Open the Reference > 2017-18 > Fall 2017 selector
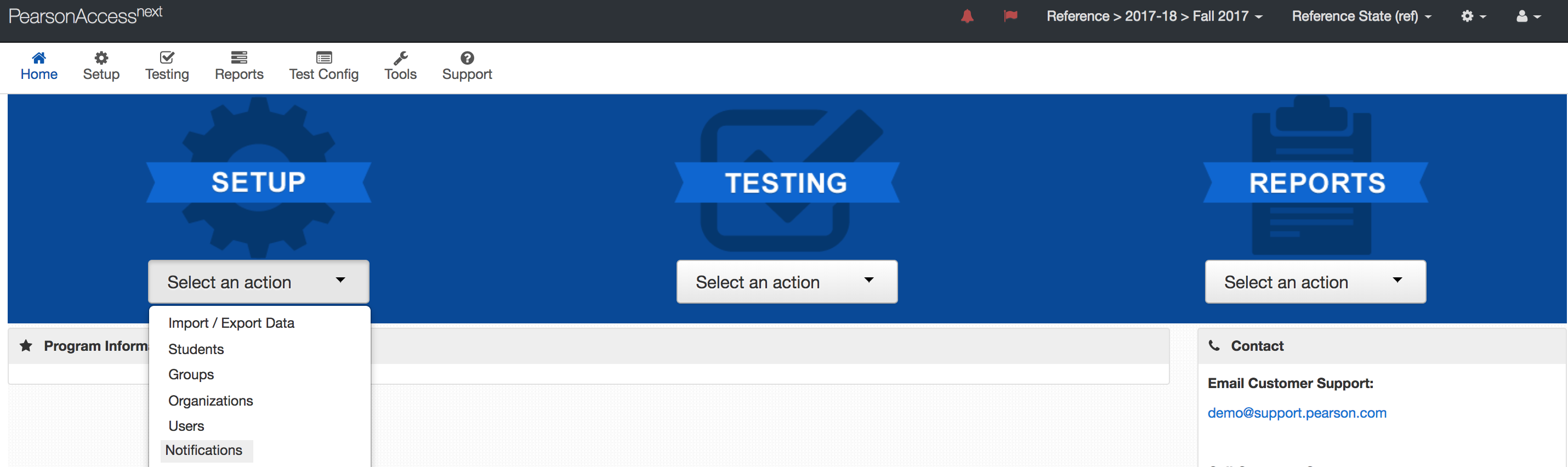 pos(1154,16)
